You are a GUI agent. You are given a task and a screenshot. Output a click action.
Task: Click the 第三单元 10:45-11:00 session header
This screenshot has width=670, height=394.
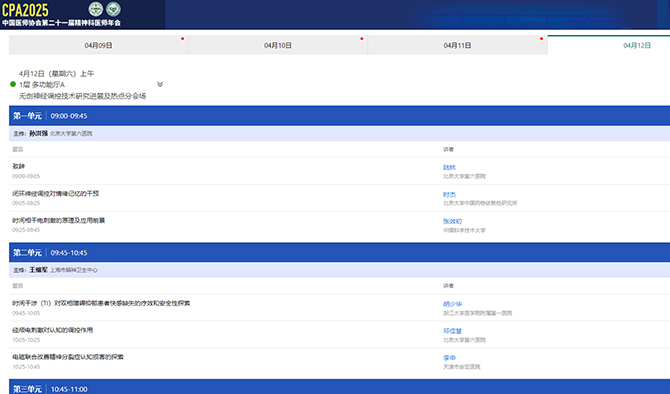339,387
